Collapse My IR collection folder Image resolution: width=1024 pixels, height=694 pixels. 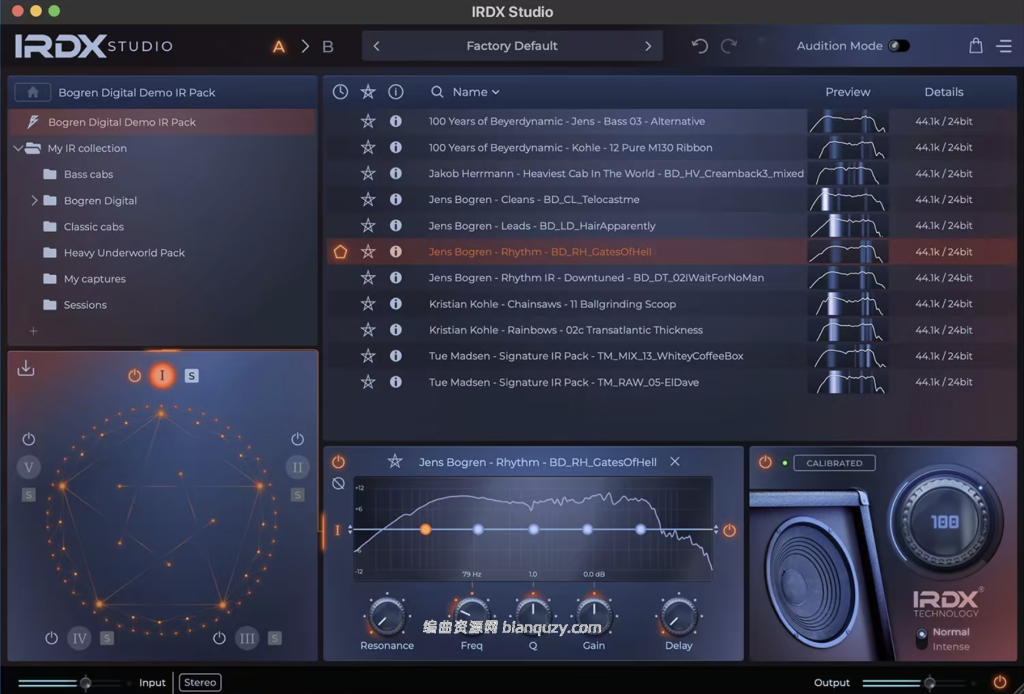(x=18, y=148)
